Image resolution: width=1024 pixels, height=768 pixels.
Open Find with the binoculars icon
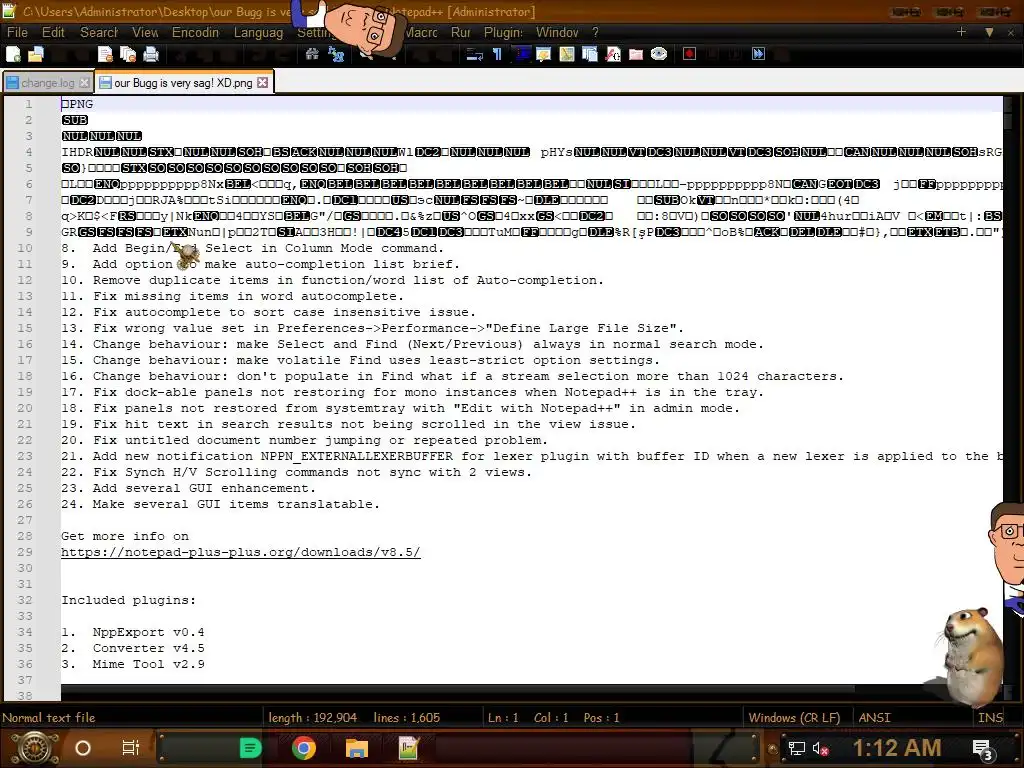coord(312,54)
